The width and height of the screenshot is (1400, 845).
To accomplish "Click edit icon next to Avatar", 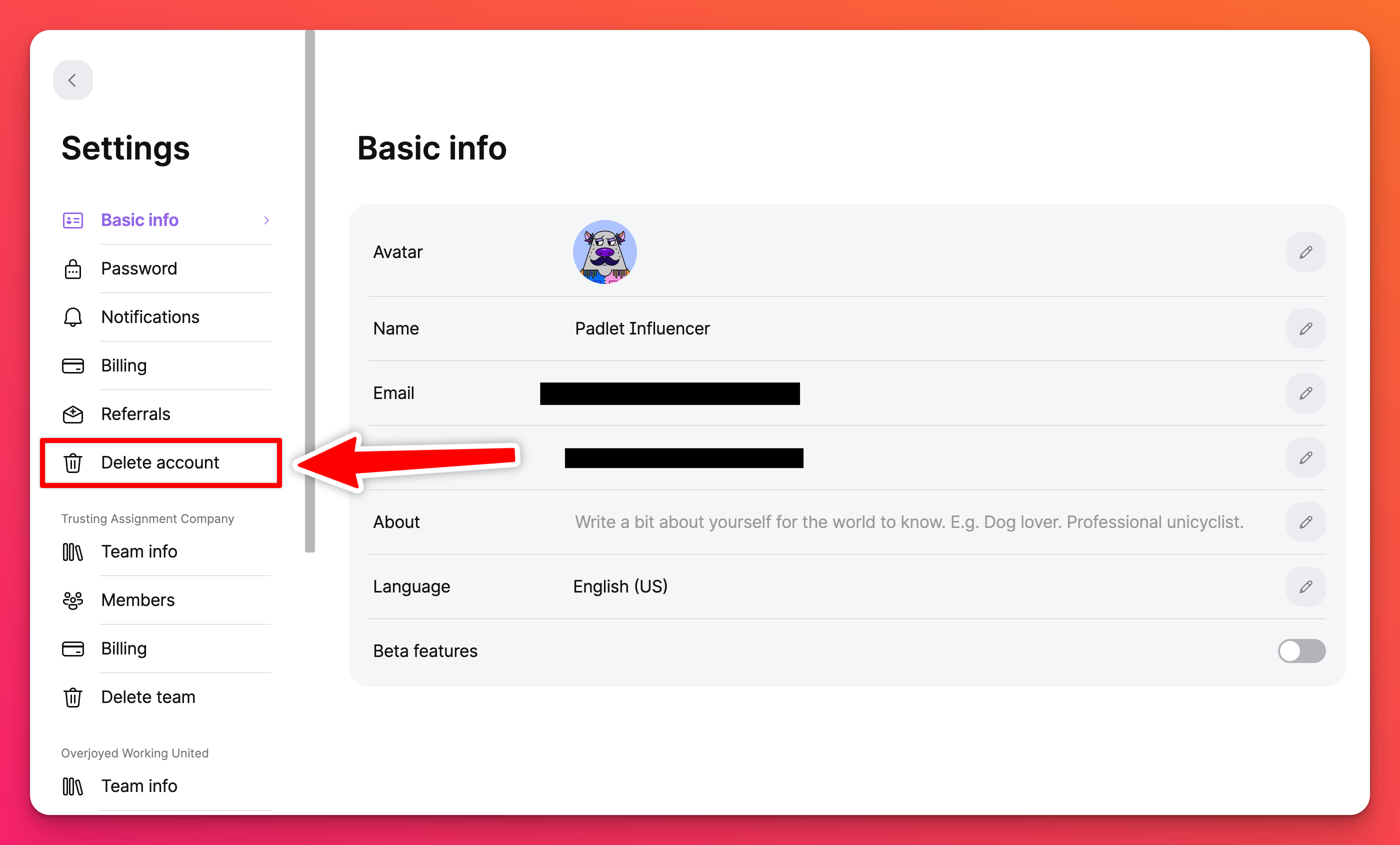I will [x=1305, y=253].
